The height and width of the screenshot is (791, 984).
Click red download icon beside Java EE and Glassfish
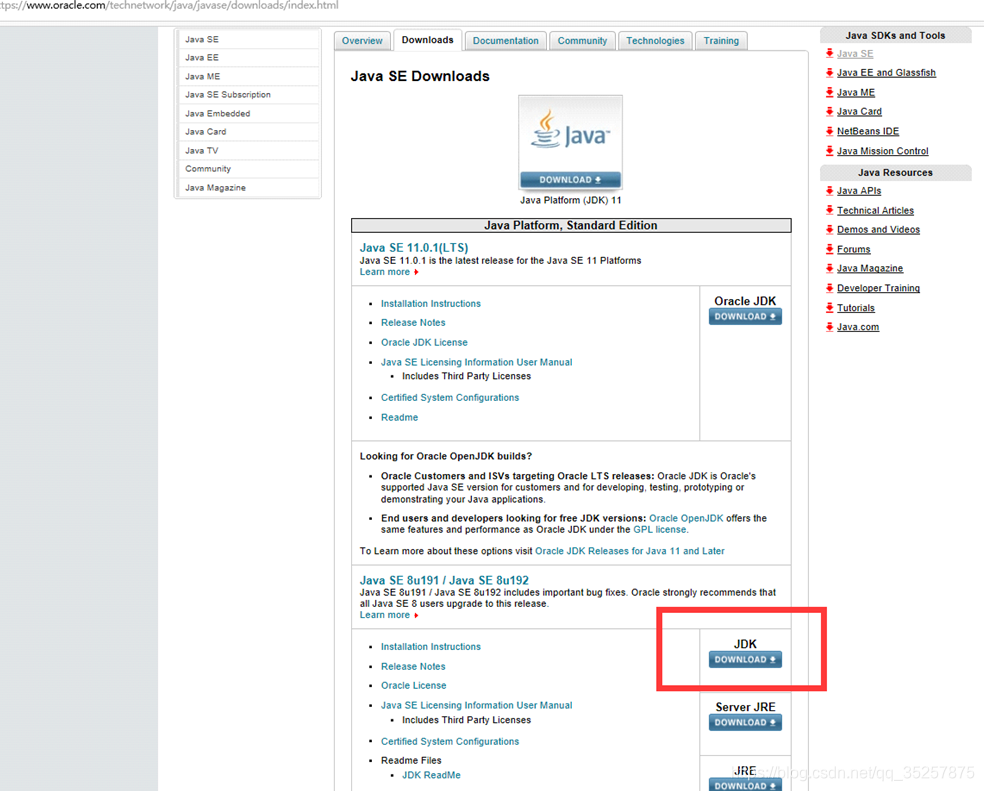[830, 73]
